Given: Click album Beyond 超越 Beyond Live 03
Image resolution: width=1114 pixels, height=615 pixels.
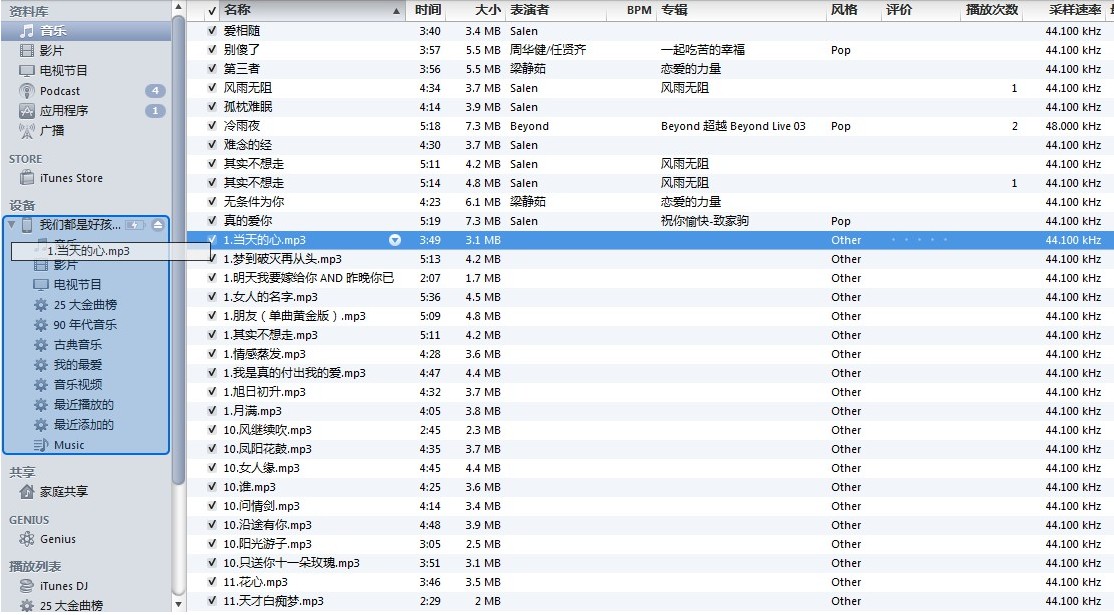Looking at the screenshot, I should [x=733, y=126].
